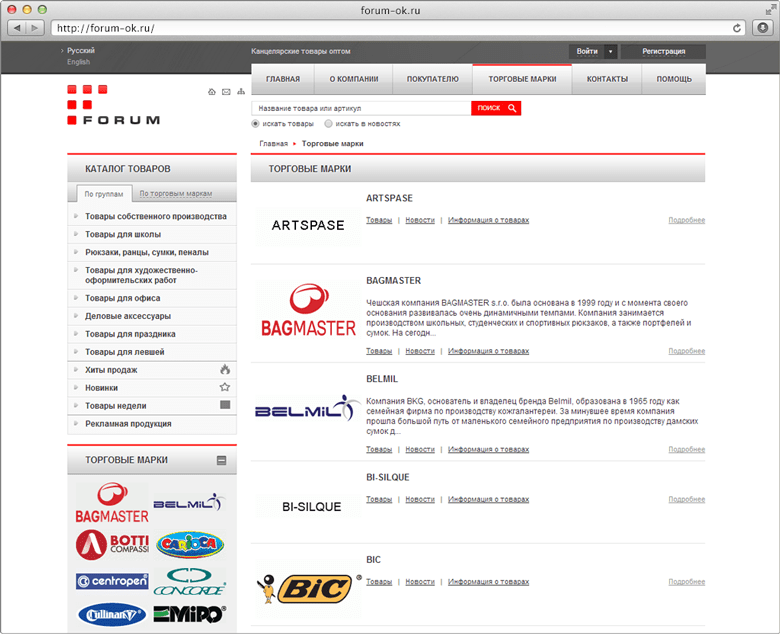Viewport: 780px width, 634px height.
Task: Select the 'искать в новостях' radio button
Action: click(x=329, y=124)
